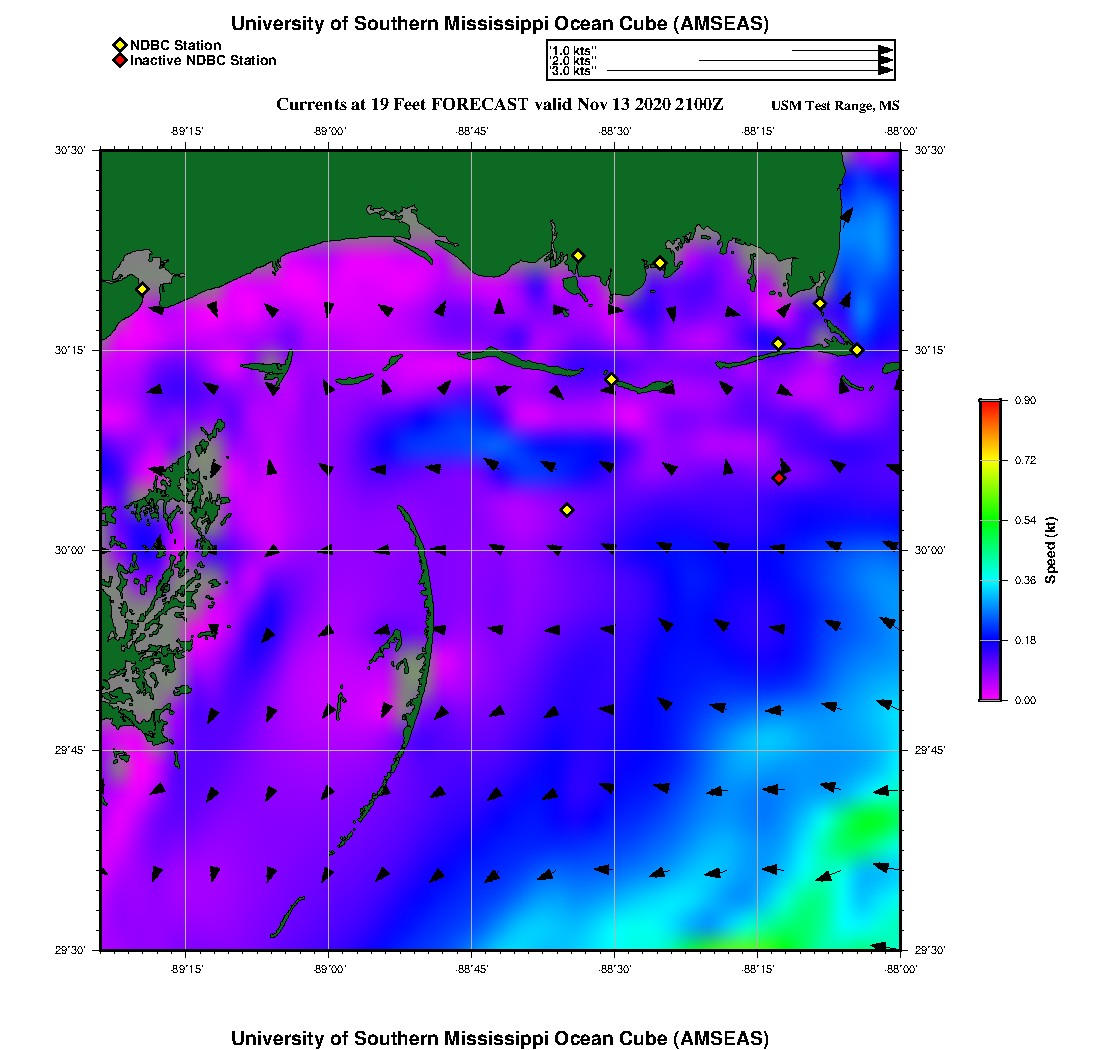Select the easternmost yellow station marker

(857, 349)
